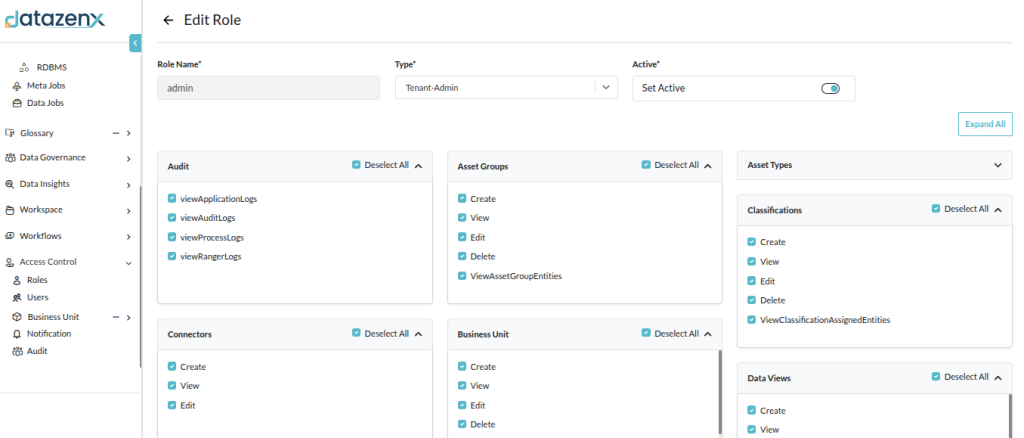The height and width of the screenshot is (438, 1024).
Task: Expand the Asset Types panel
Action: tap(997, 165)
